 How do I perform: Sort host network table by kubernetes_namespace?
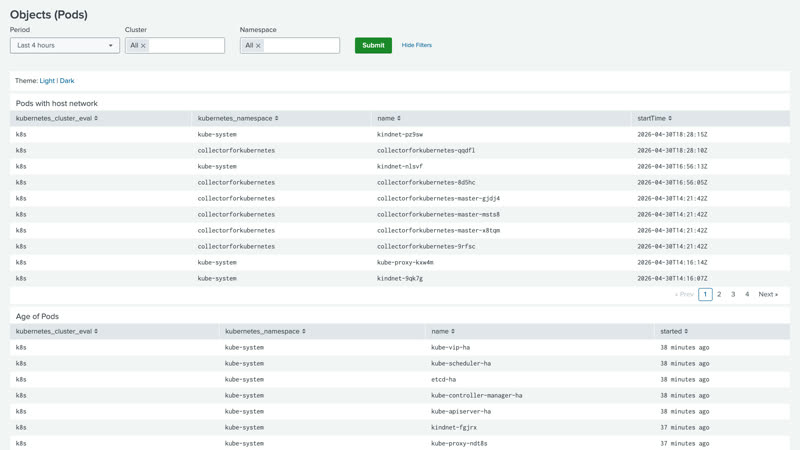[x=238, y=118]
